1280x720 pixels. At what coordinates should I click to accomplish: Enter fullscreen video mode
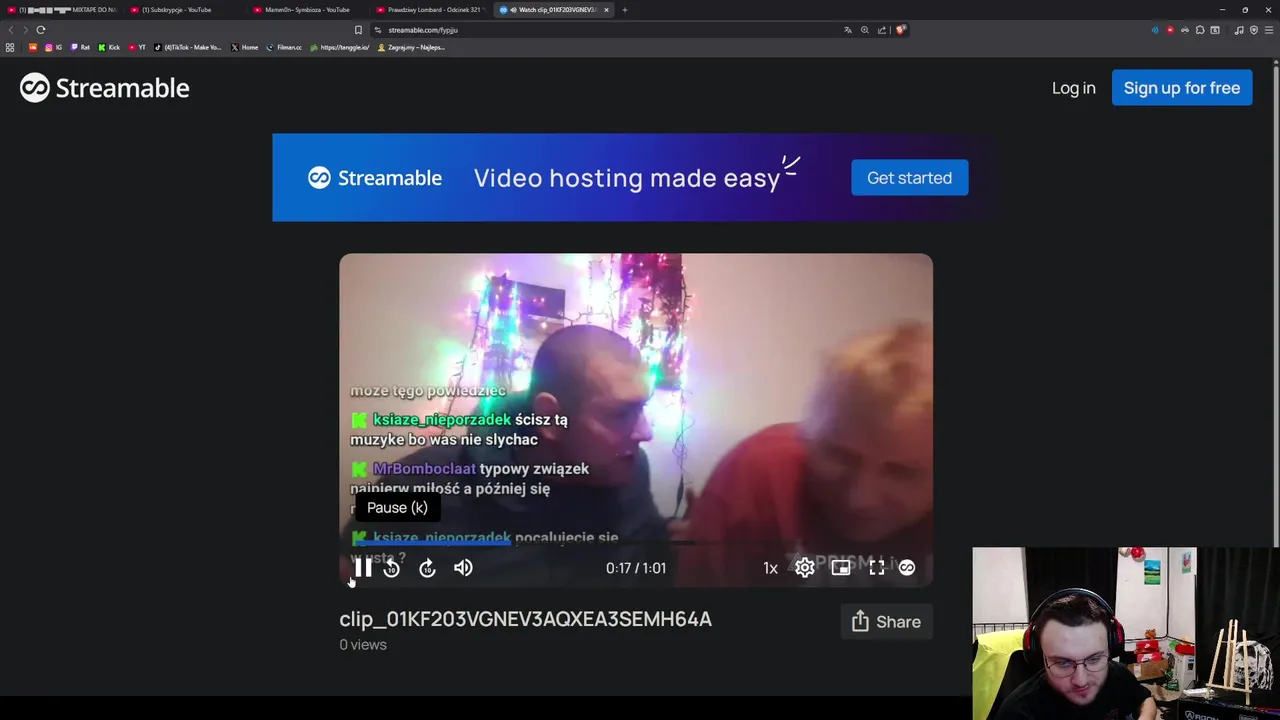[x=877, y=568]
